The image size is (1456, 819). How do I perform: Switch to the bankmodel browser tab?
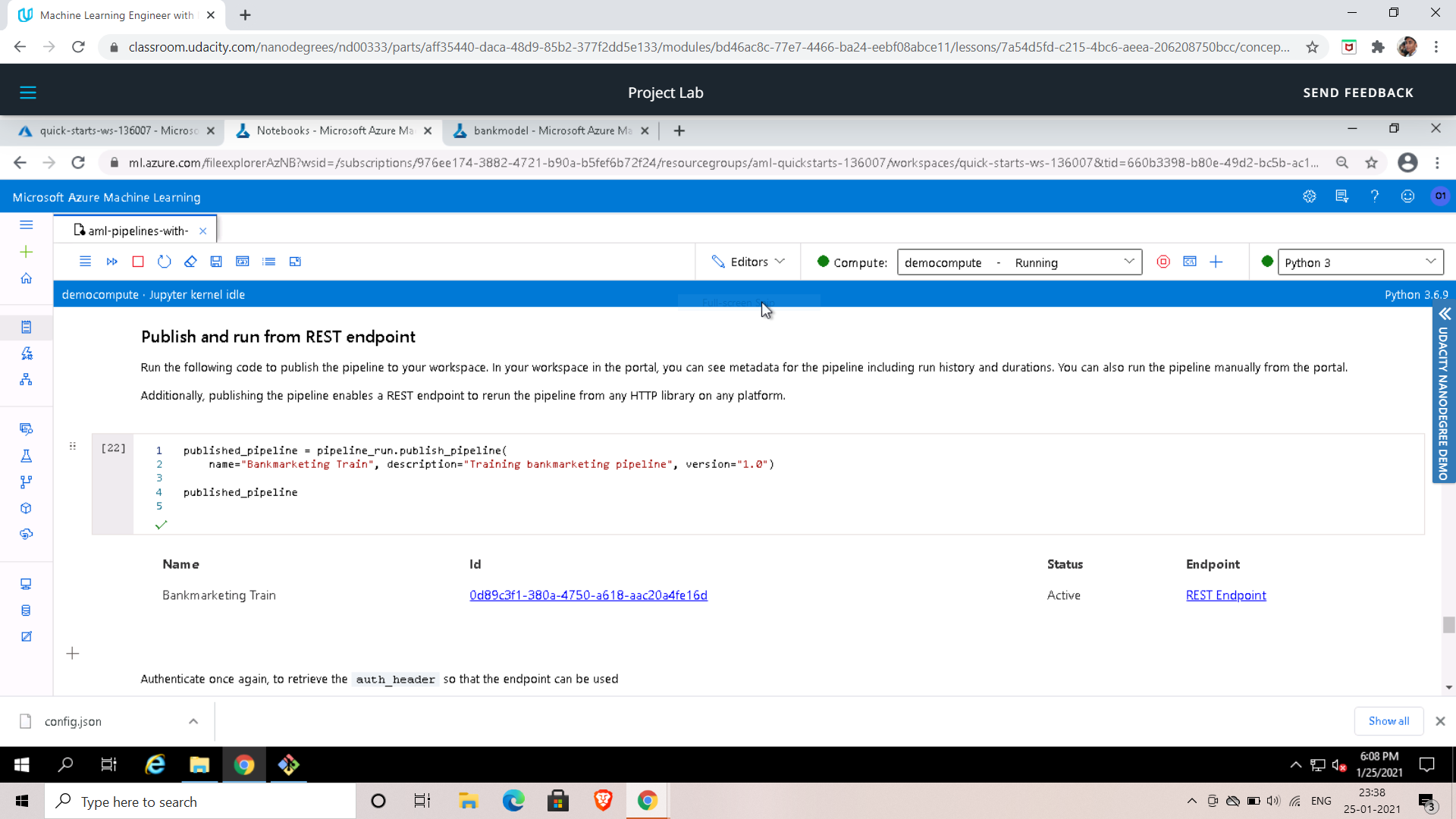pyautogui.click(x=551, y=130)
